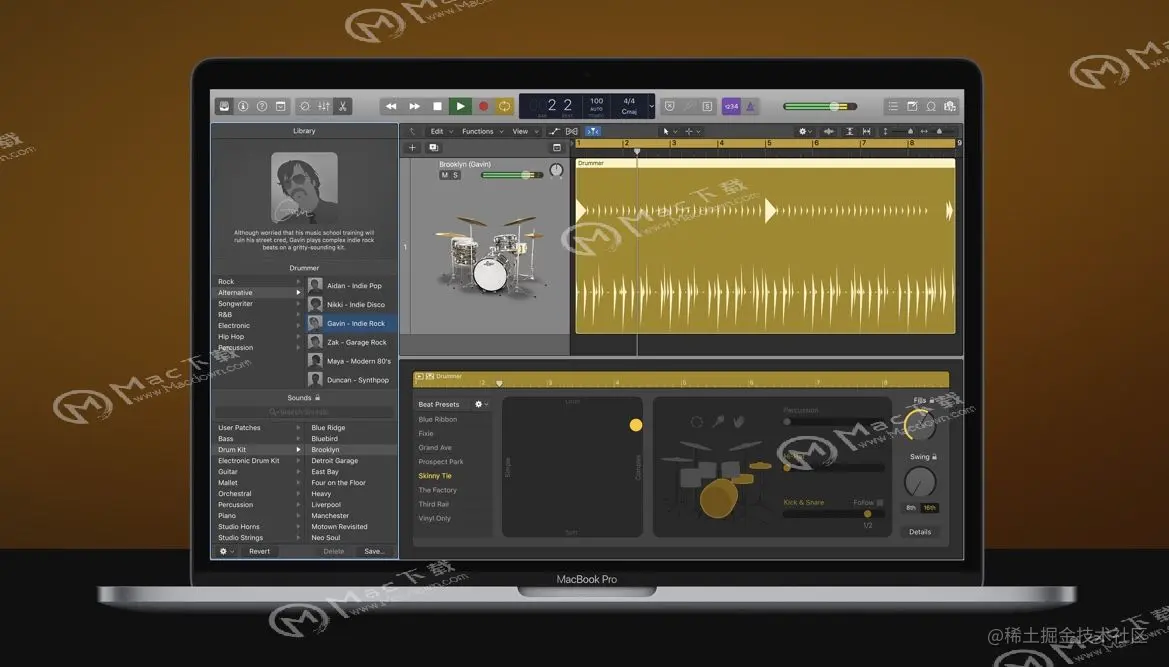Expand the User Patches category

[x=298, y=428]
